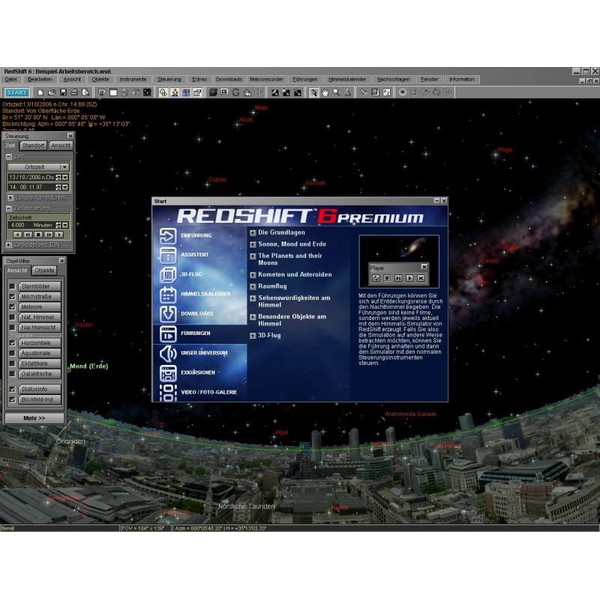The image size is (600, 600).
Task: Select the hand pan tool in toolbar
Action: tap(324, 92)
